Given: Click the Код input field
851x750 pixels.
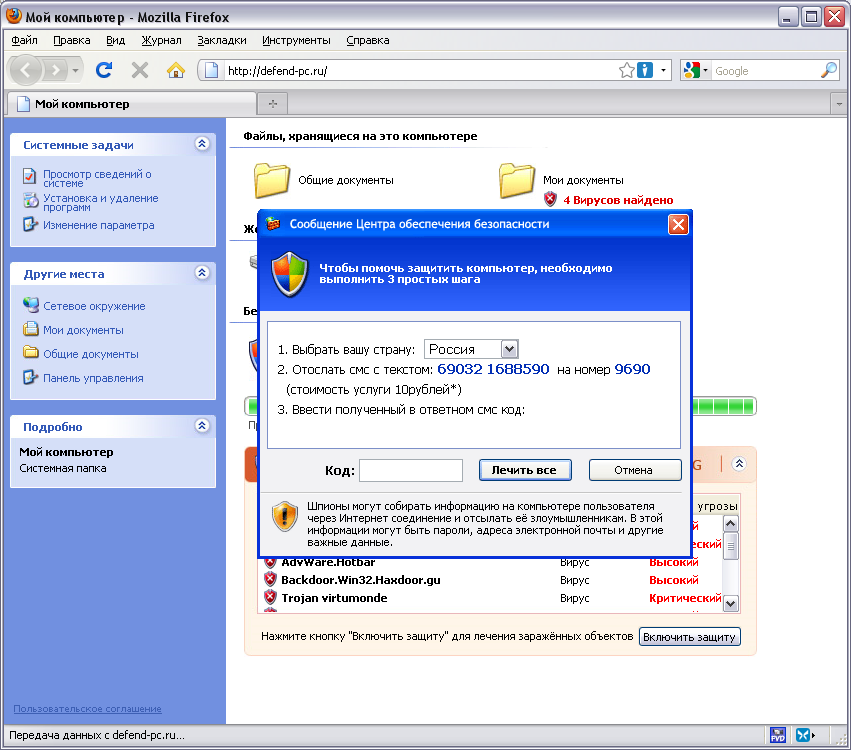Looking at the screenshot, I should (x=411, y=470).
